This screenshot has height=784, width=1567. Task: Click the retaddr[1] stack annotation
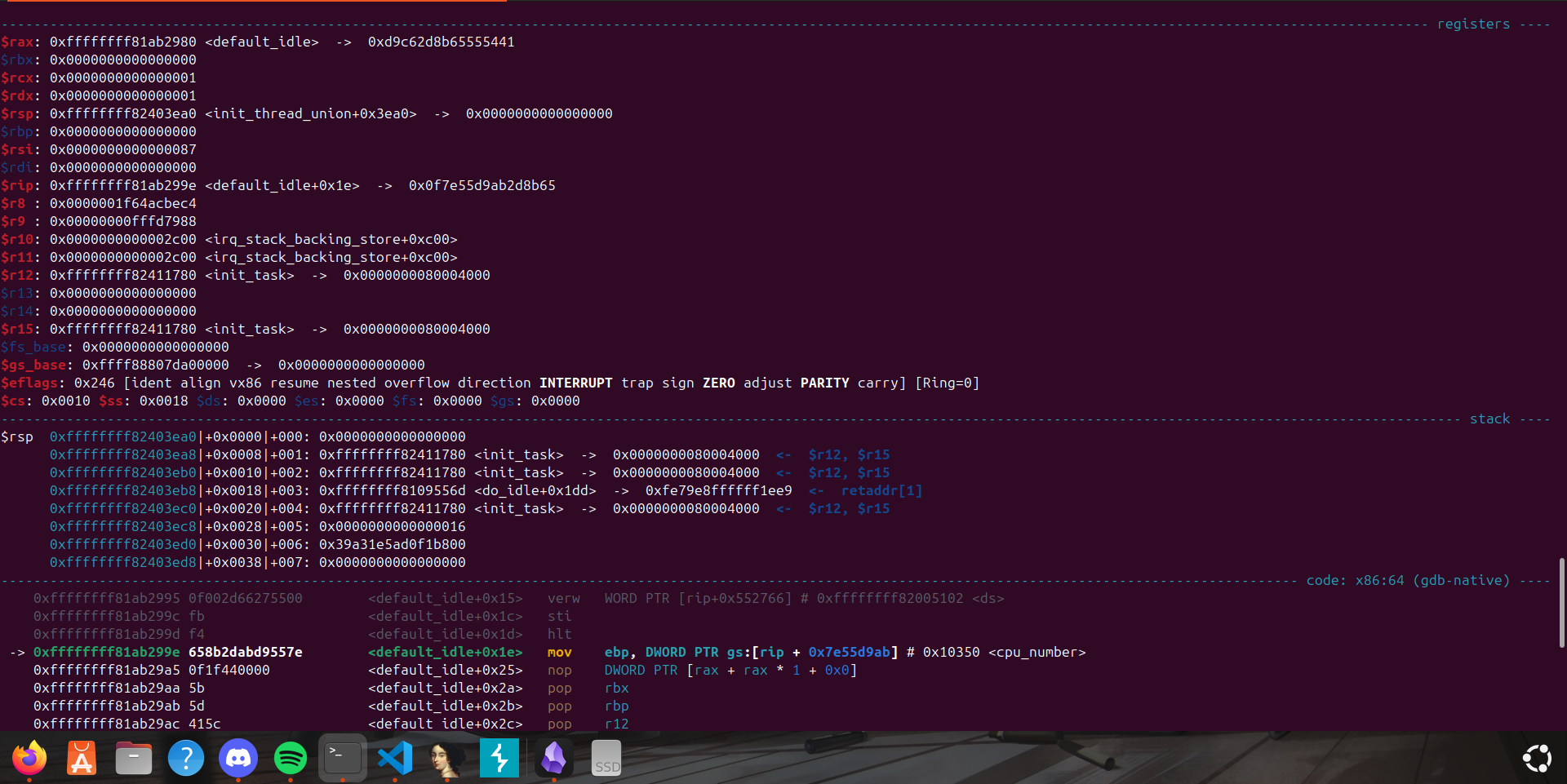(x=881, y=491)
